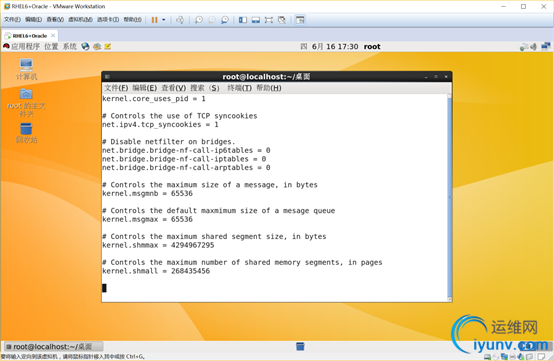Screen dimensions: 554x361
Task: Select the RHEL6+Oracle VM tab
Action: click(x=30, y=36)
